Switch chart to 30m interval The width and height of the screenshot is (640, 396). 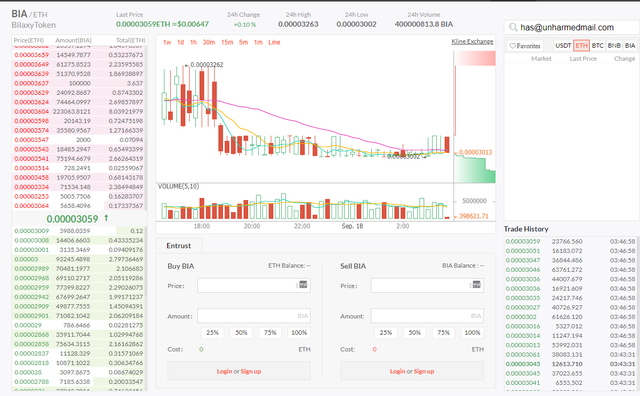click(209, 42)
